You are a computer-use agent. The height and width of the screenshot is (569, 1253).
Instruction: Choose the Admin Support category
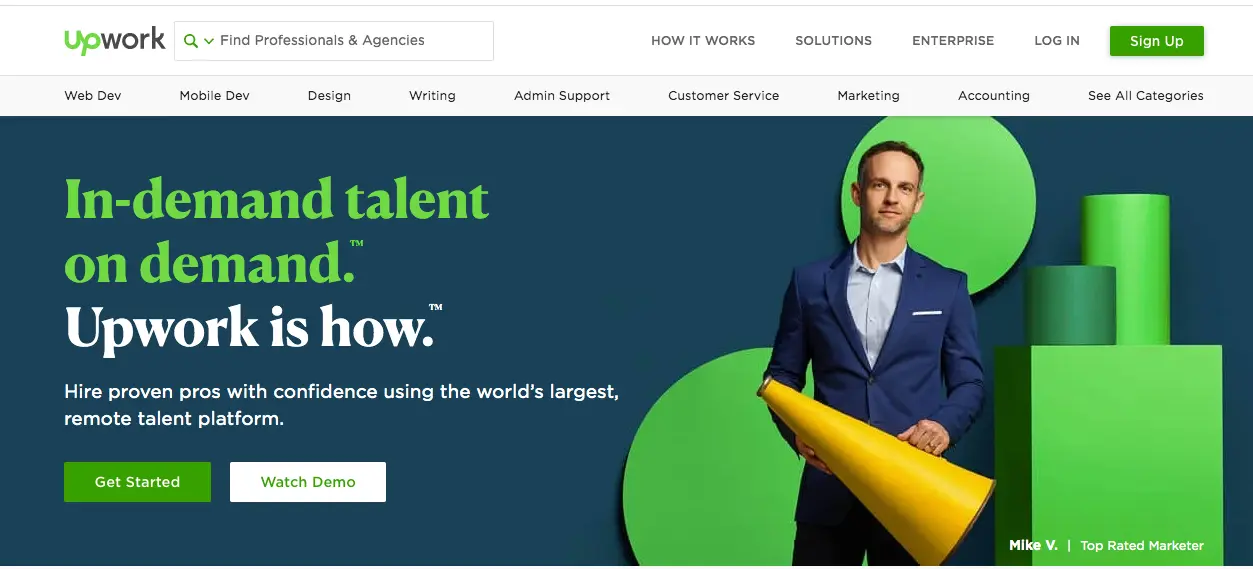pos(562,96)
